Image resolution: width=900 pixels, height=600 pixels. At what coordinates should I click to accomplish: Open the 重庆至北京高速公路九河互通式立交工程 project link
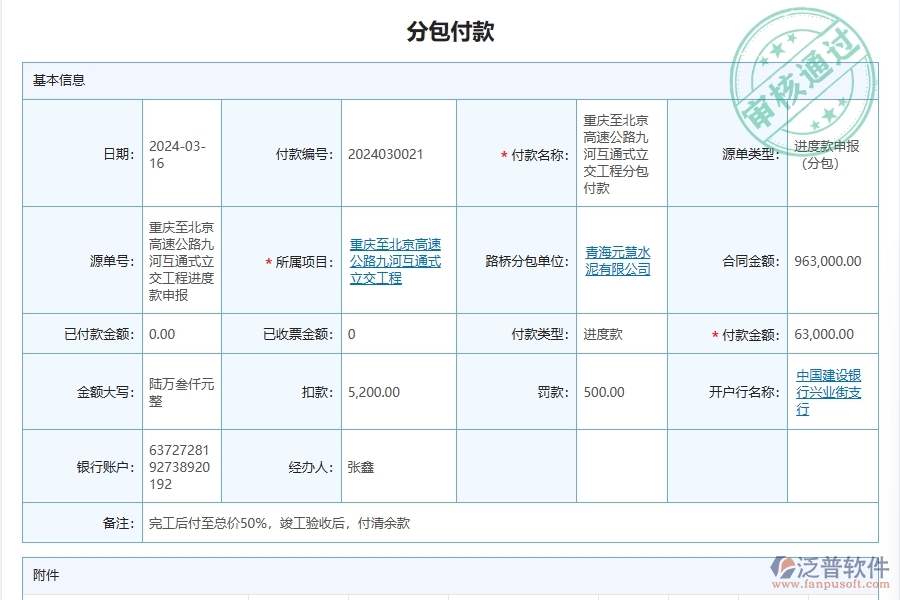click(394, 260)
